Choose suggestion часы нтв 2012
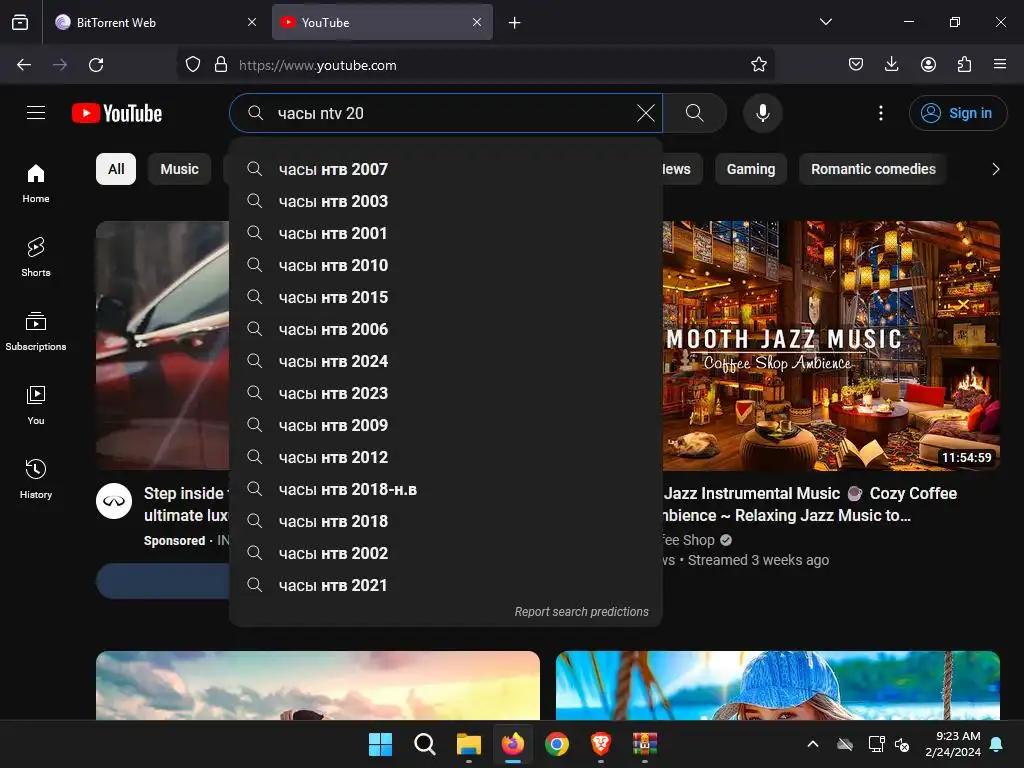Viewport: 1024px width, 768px height. click(x=446, y=457)
